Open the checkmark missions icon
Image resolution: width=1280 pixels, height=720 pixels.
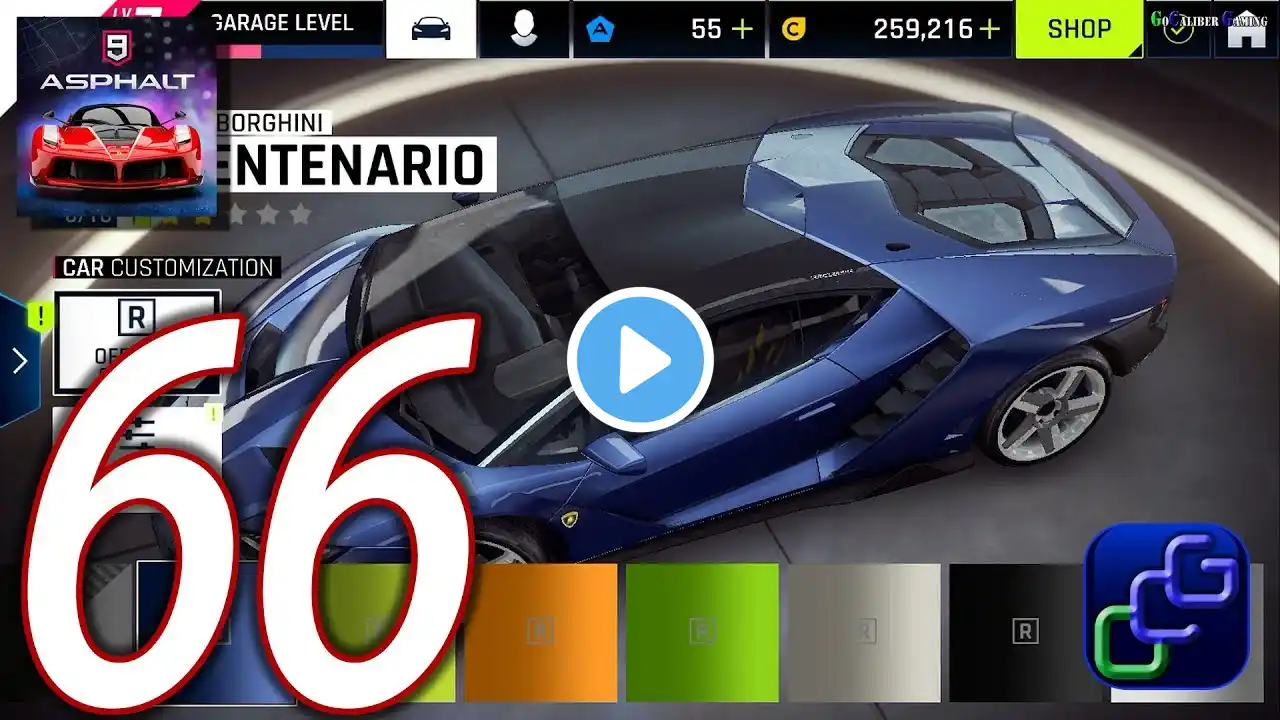(x=1179, y=29)
